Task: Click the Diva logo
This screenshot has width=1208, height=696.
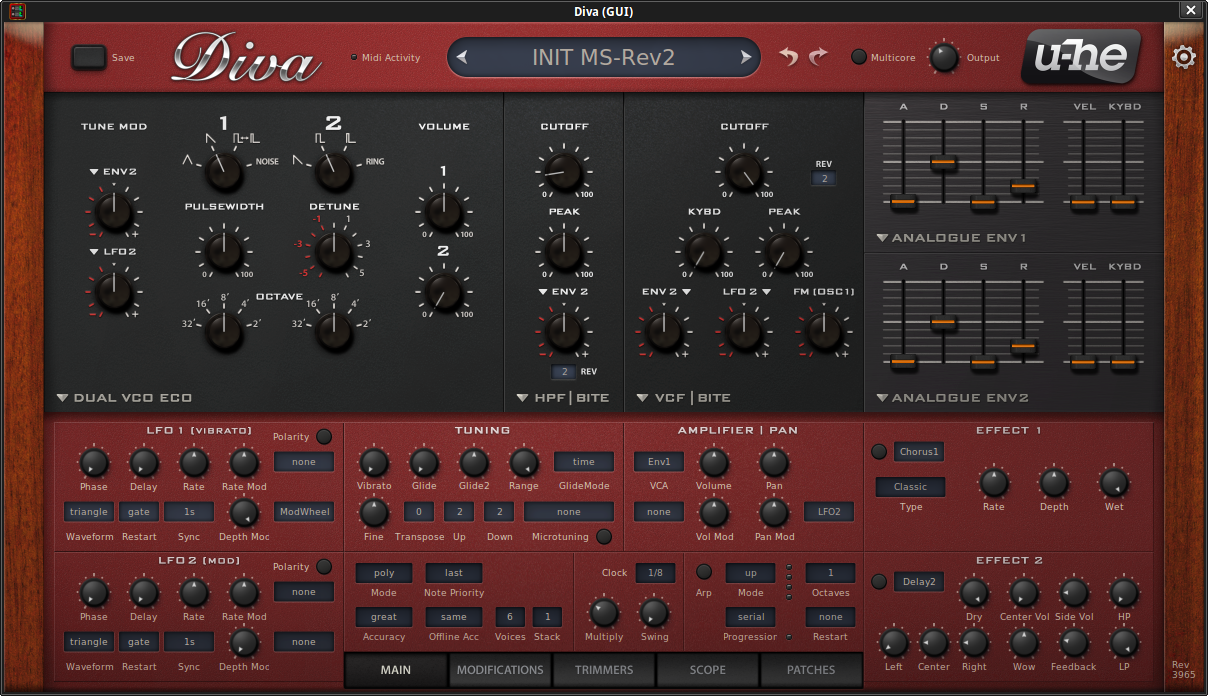Action: (246, 58)
